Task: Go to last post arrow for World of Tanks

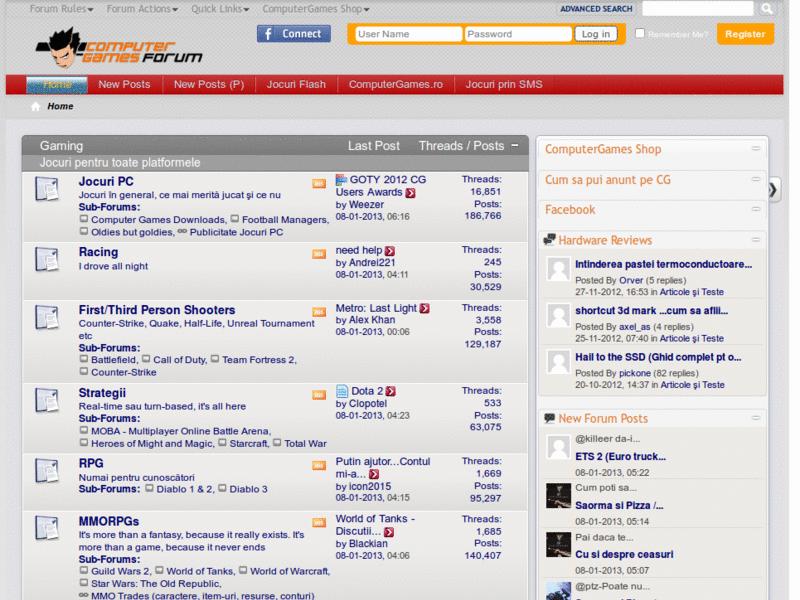Action: 389,532
